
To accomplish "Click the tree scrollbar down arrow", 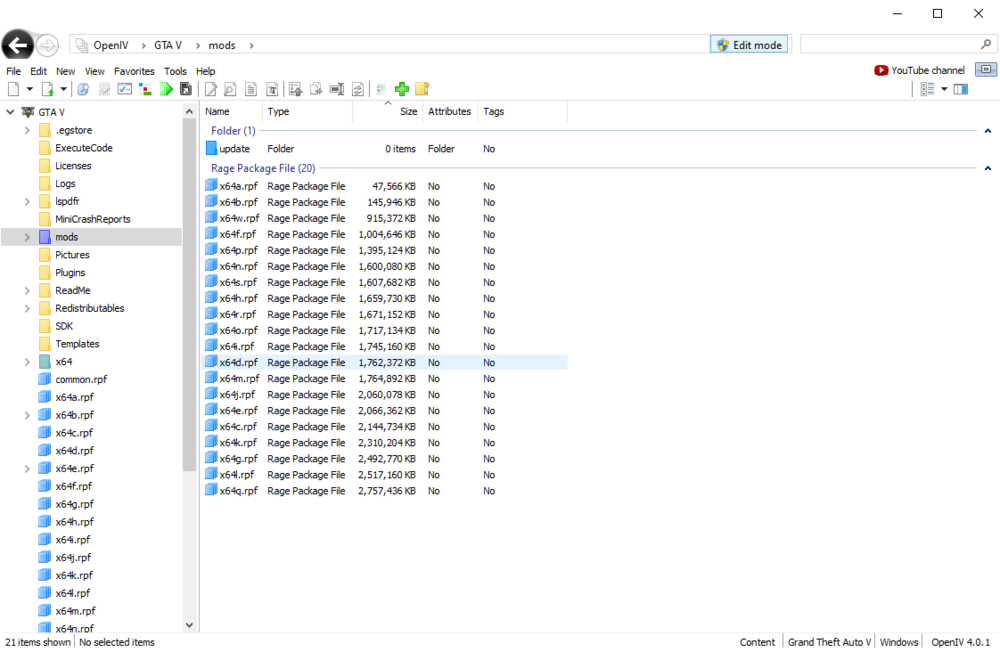I will click(x=189, y=626).
